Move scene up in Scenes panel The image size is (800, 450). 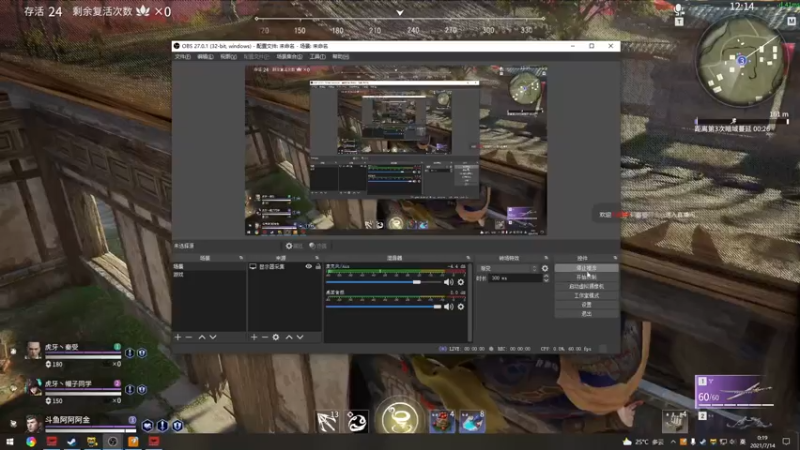202,337
